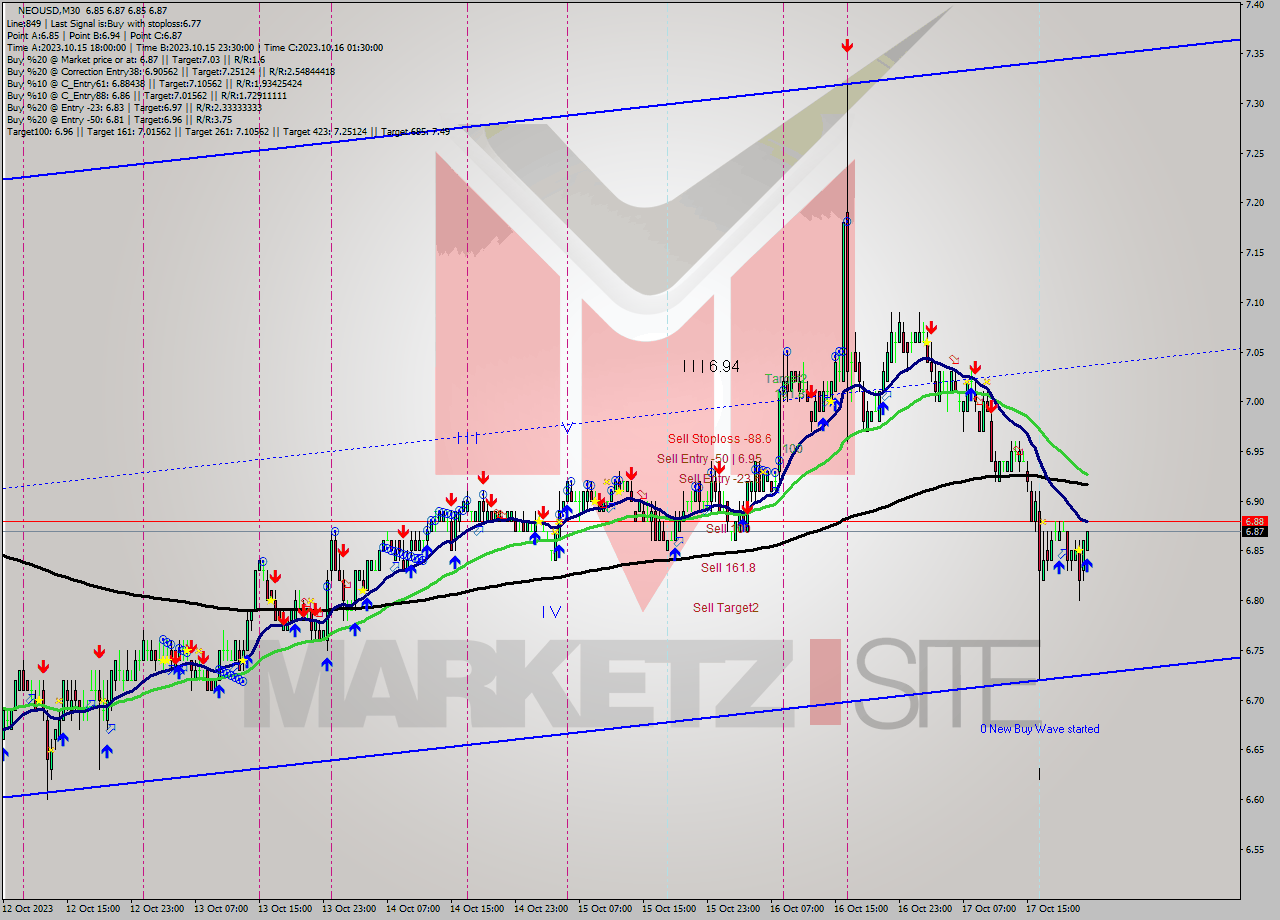Viewport: 1280px width, 920px height.
Task: Click the 6.75 price axis label
Action: pos(1254,651)
